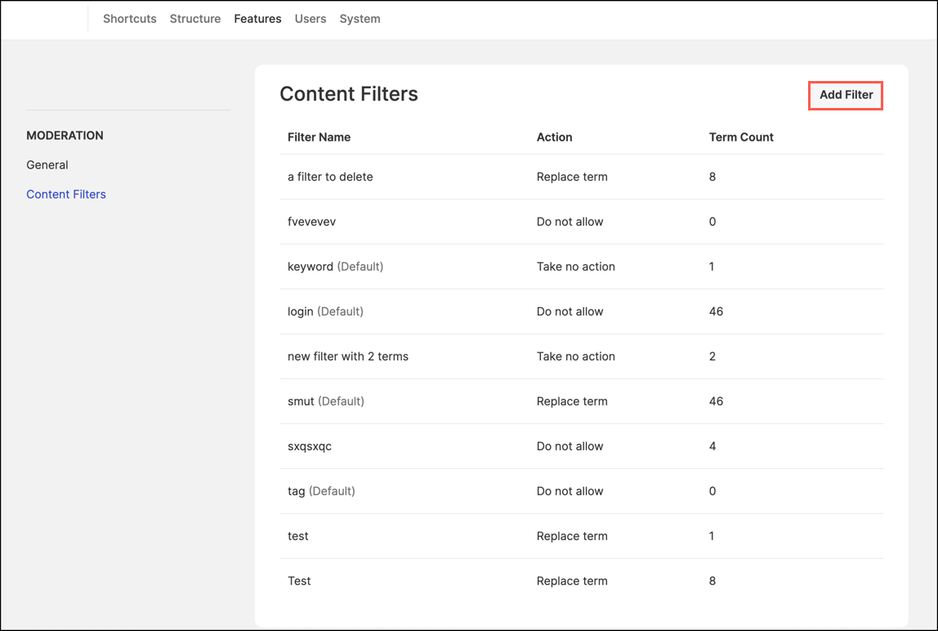The image size is (938, 631).
Task: Click 'Take no action' in keyword row
Action: (575, 267)
